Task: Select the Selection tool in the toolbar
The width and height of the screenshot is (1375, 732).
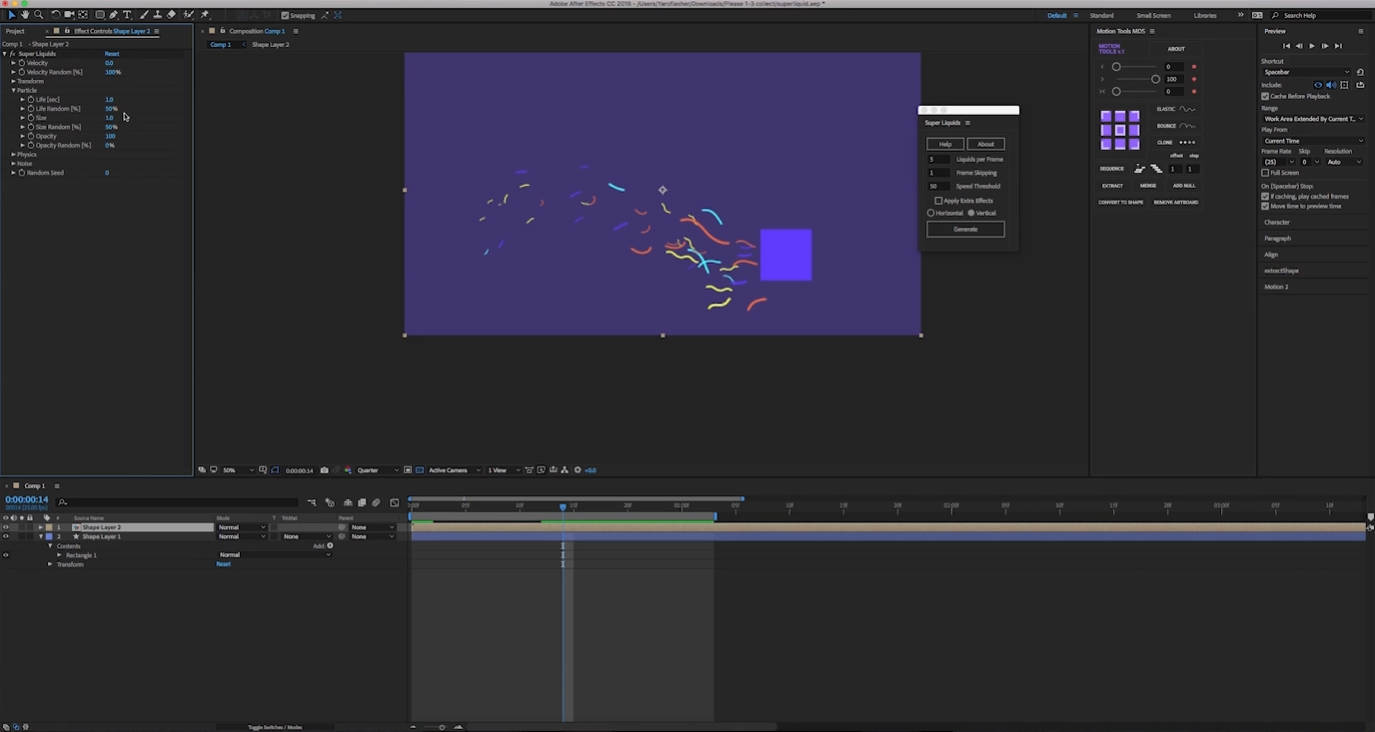Action: click(x=12, y=15)
